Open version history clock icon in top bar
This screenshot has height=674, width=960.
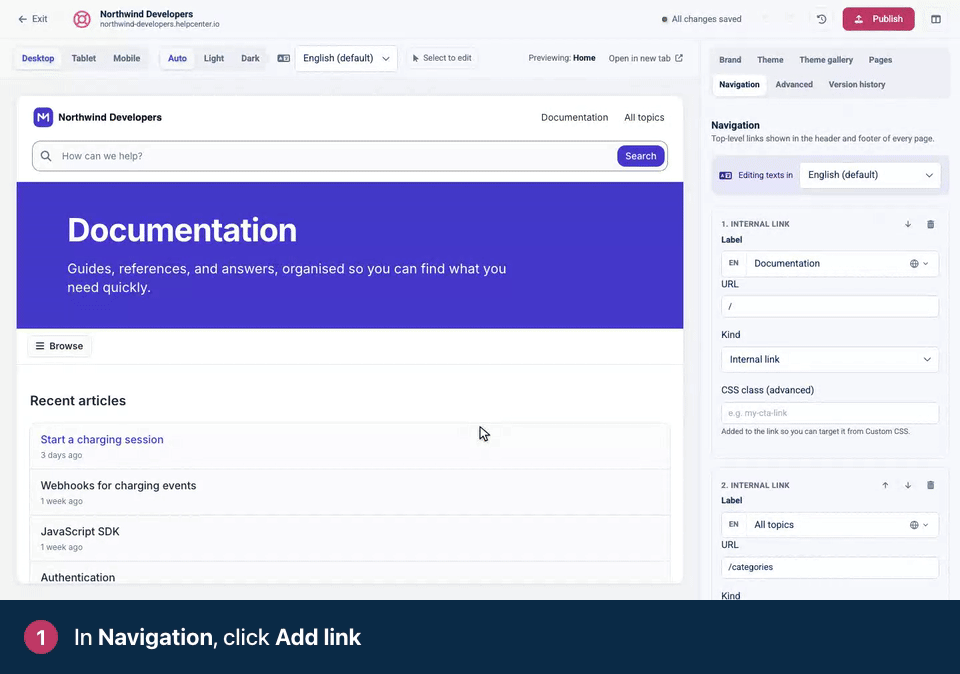[822, 19]
